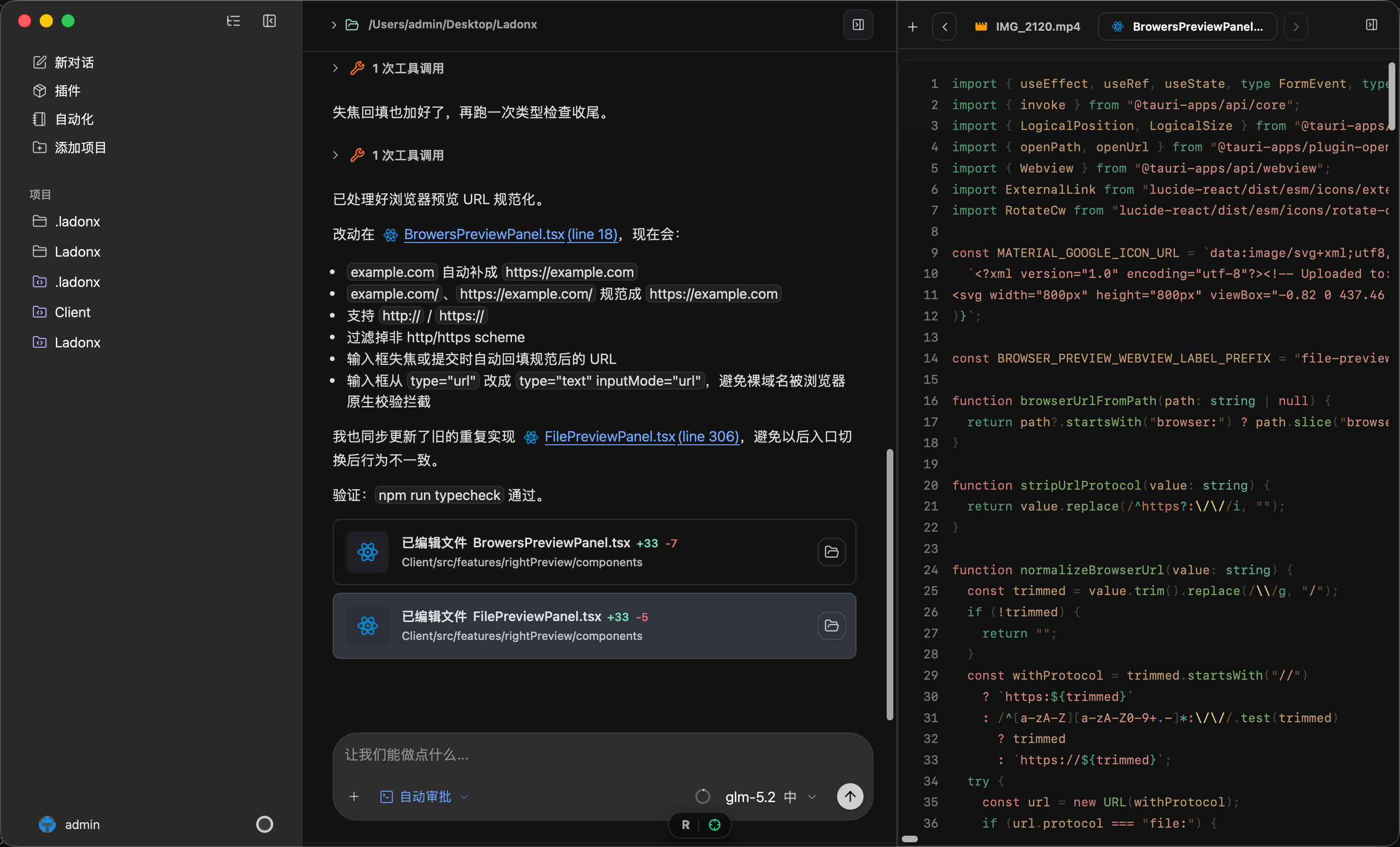Select first Ladonx folder project
This screenshot has width=1400, height=847.
point(67,251)
